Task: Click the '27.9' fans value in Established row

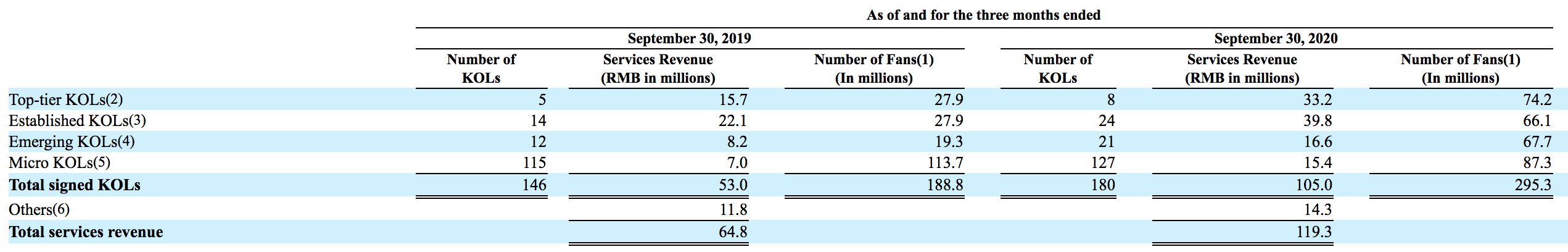Action: tap(949, 120)
